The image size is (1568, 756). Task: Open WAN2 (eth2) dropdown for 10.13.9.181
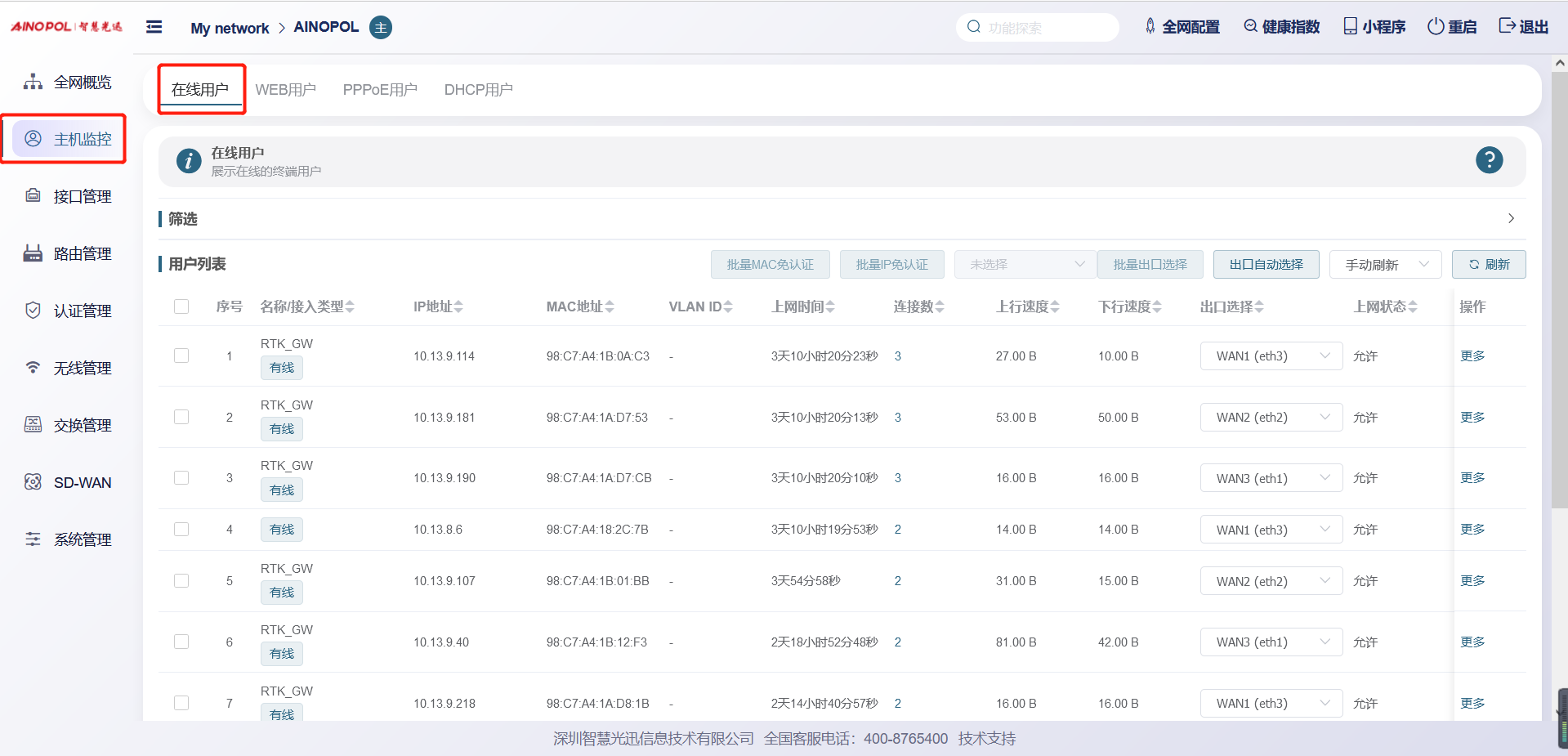click(1271, 418)
